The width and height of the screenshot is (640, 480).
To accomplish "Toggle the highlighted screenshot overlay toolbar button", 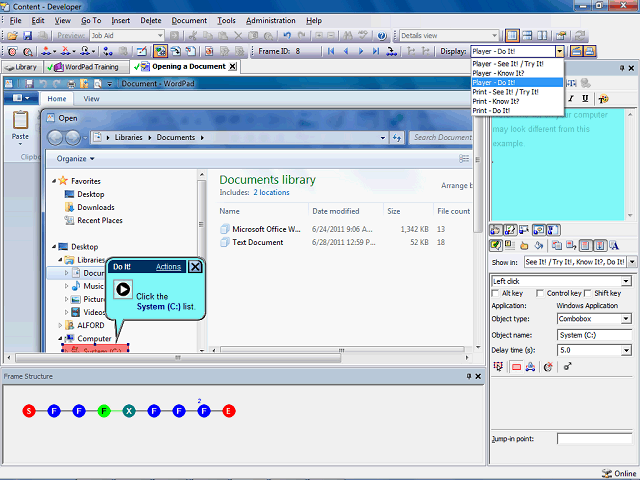I will (x=160, y=51).
